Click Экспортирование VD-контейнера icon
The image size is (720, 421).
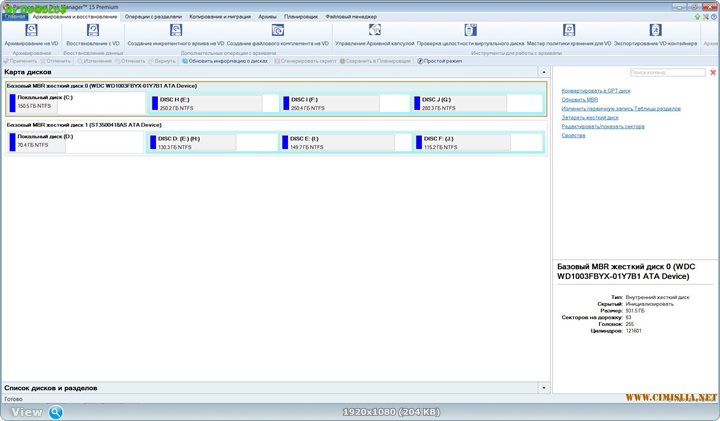pyautogui.click(x=655, y=32)
